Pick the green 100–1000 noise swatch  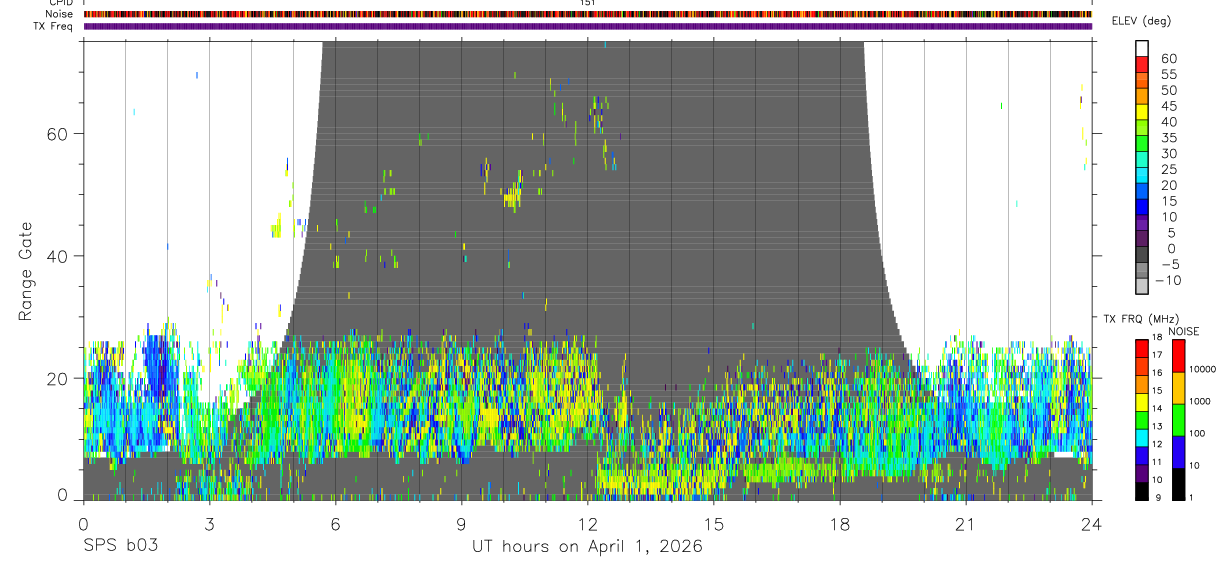click(x=1179, y=420)
